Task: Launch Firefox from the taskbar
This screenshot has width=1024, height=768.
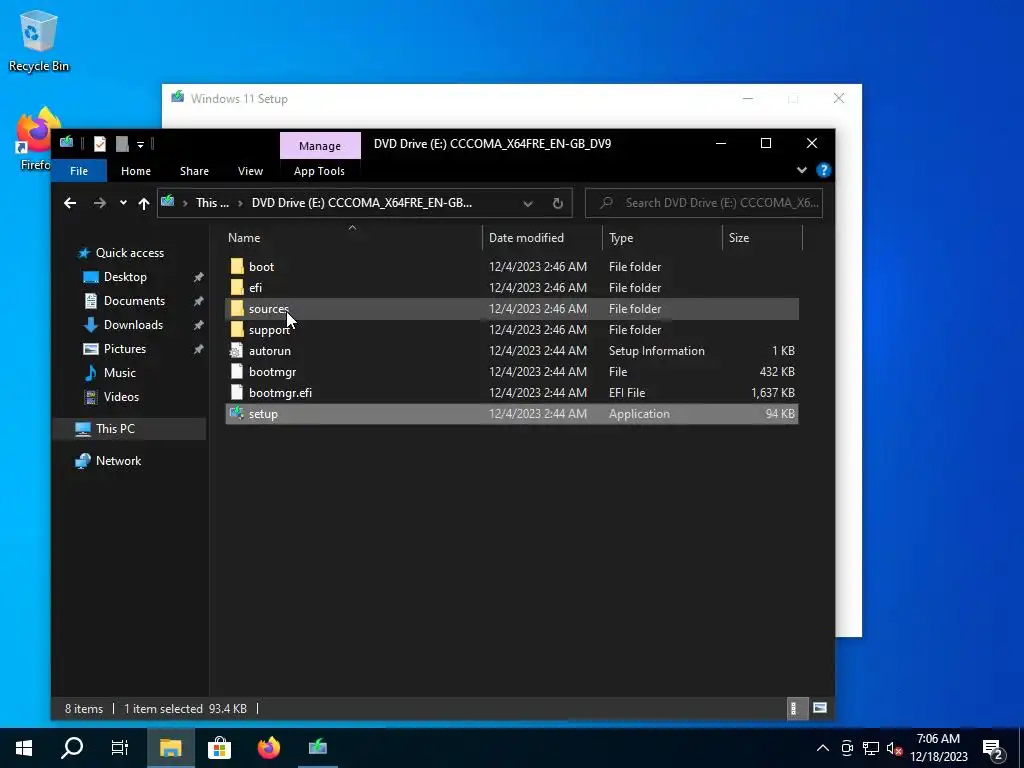Action: coord(268,748)
